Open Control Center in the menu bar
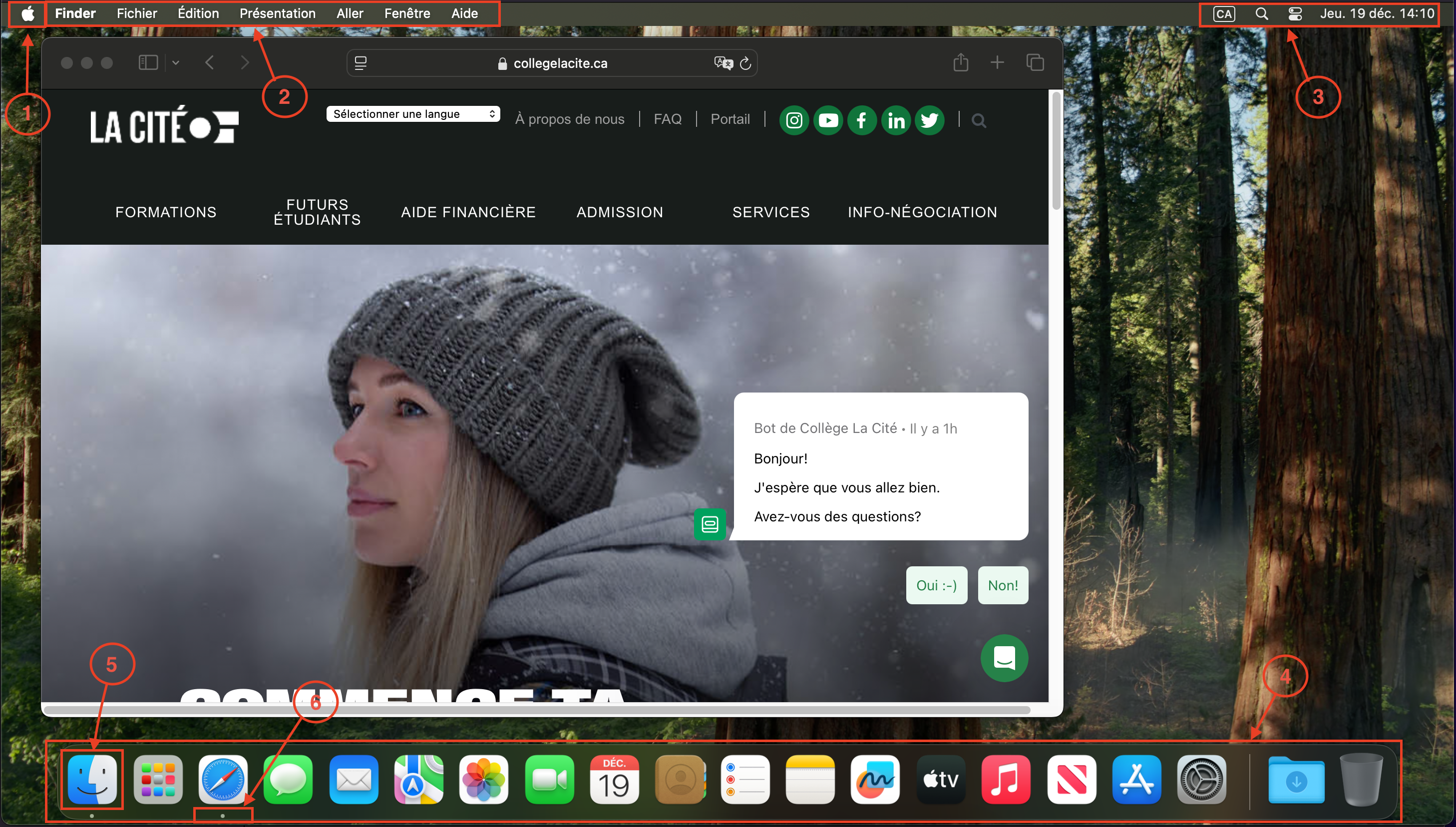The height and width of the screenshot is (827, 1456). 1295,13
